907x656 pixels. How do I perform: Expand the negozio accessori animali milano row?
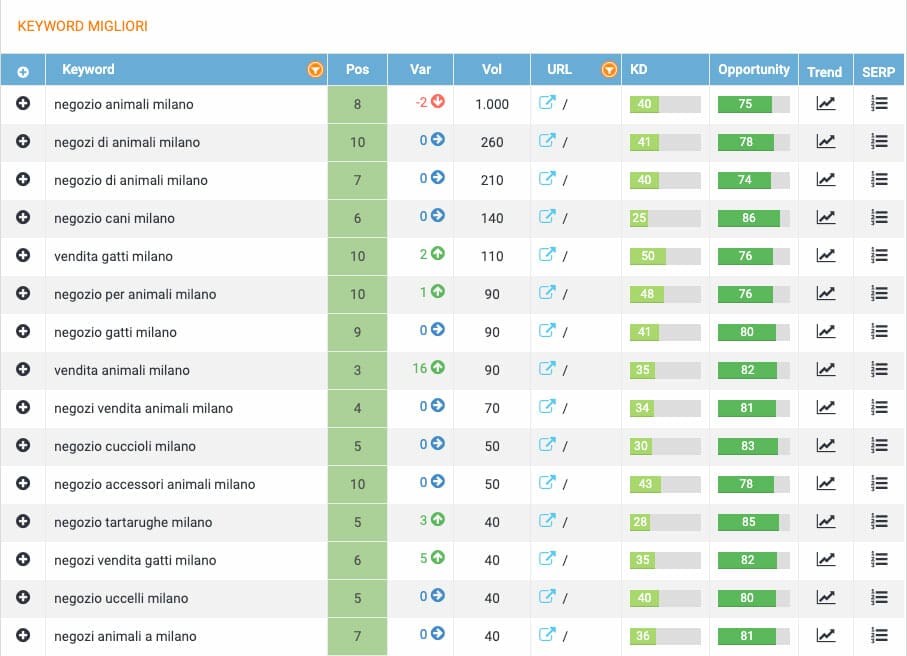tap(23, 483)
